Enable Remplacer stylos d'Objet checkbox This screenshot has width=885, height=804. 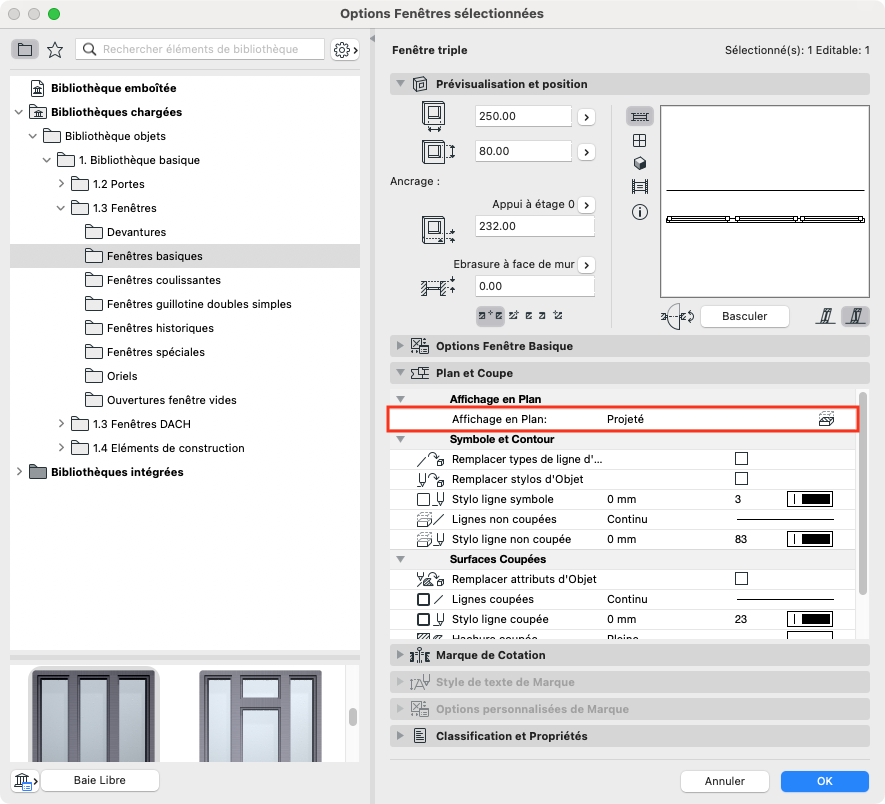741,479
